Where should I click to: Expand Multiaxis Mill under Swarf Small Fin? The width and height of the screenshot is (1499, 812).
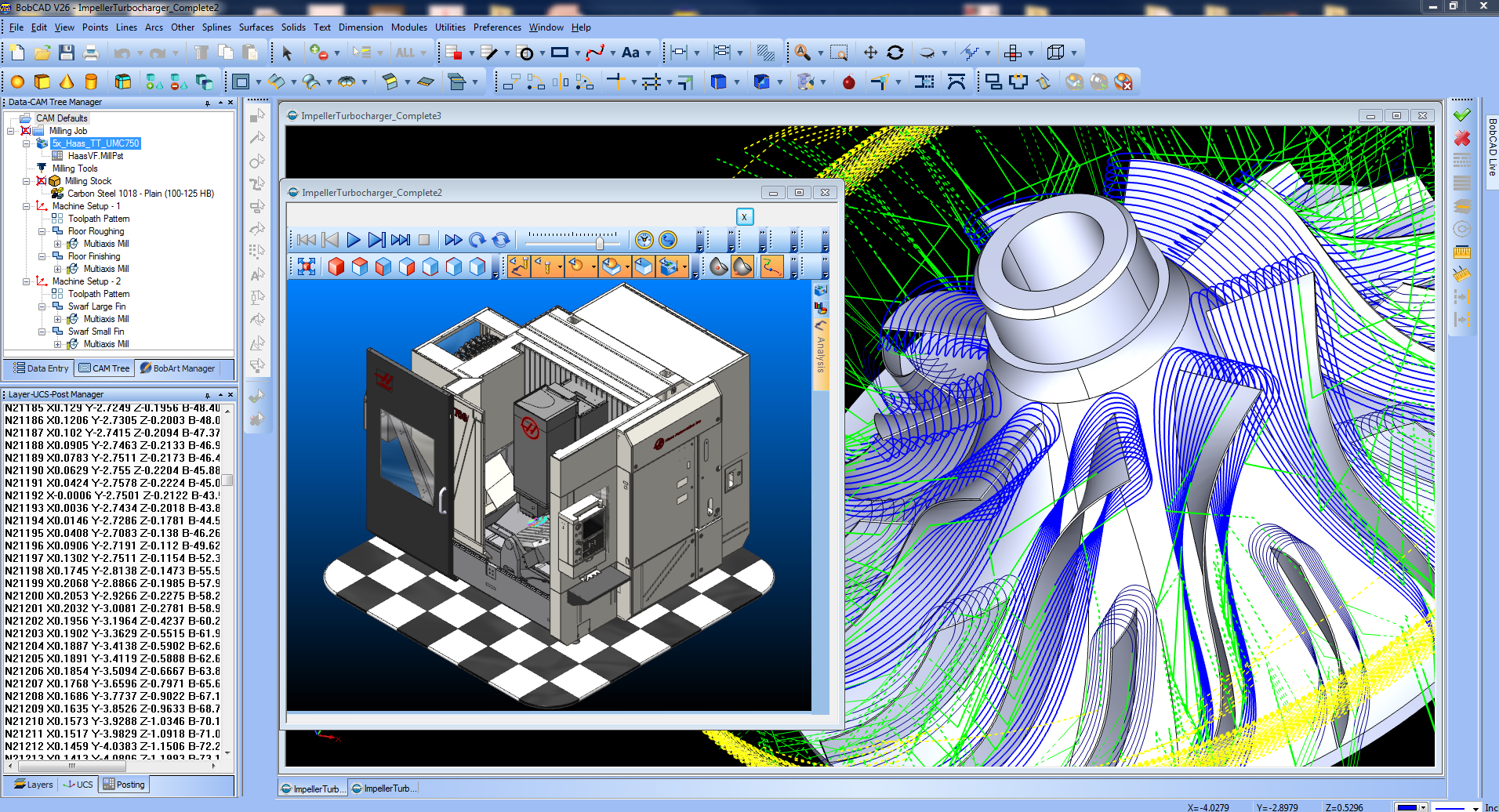click(x=59, y=343)
